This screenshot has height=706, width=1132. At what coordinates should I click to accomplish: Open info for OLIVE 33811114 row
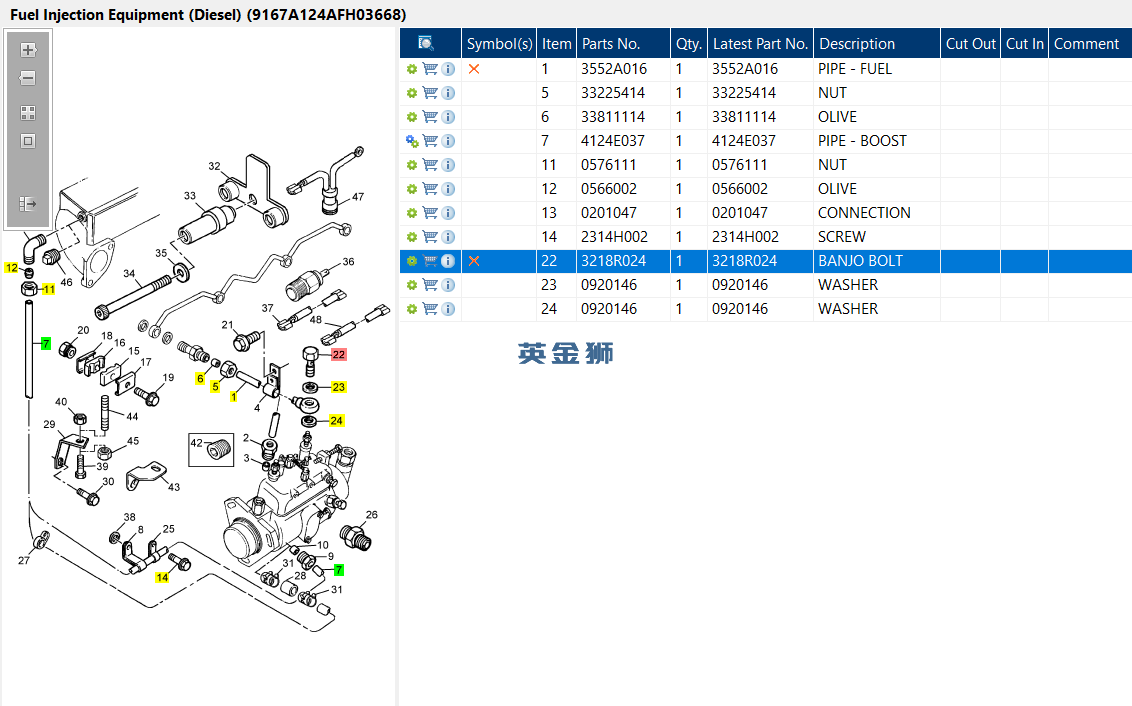coord(448,117)
